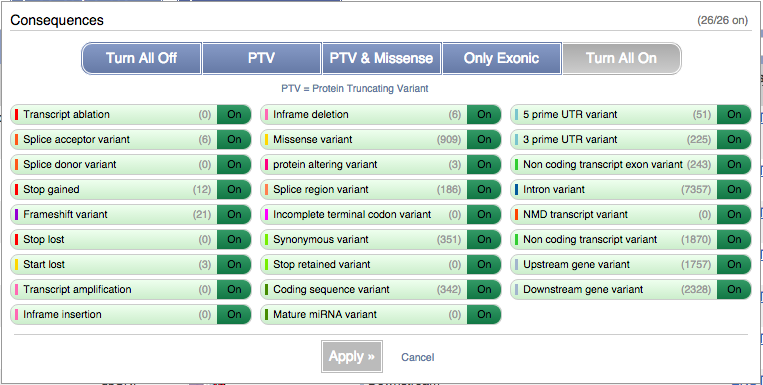This screenshot has height=385, width=763.
Task: Click purple color marker beside Frameshift variant
Action: (x=17, y=215)
